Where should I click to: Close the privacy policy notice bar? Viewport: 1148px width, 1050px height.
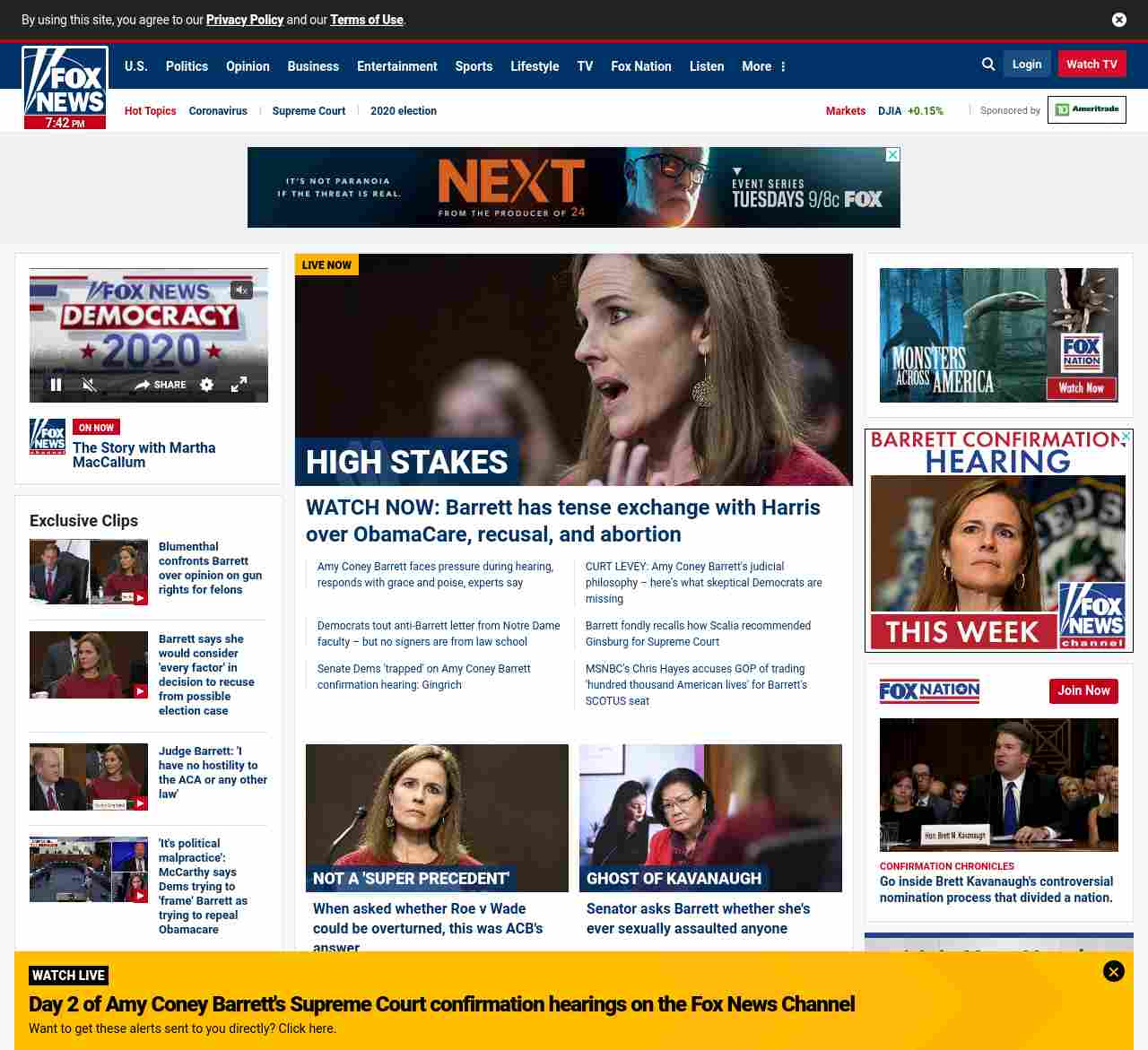pyautogui.click(x=1118, y=20)
